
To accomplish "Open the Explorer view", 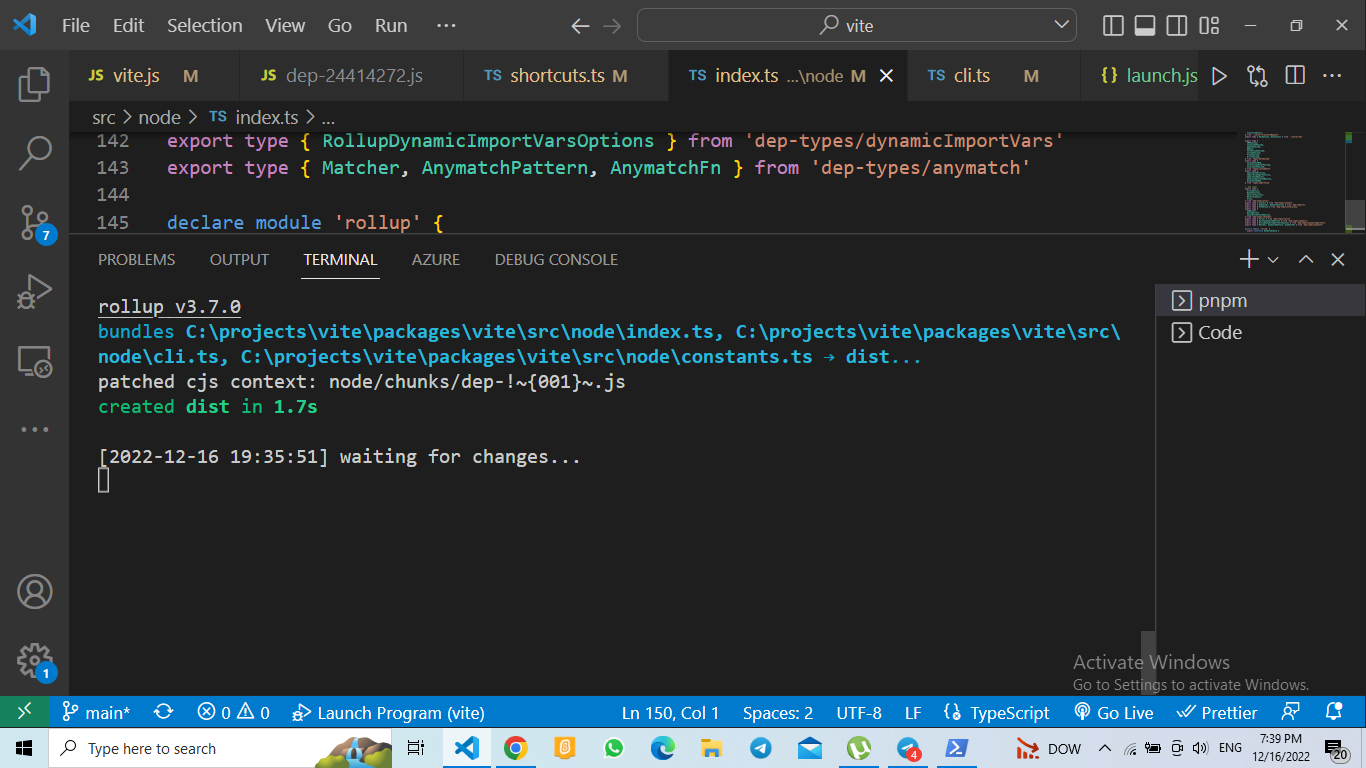I will 34,85.
